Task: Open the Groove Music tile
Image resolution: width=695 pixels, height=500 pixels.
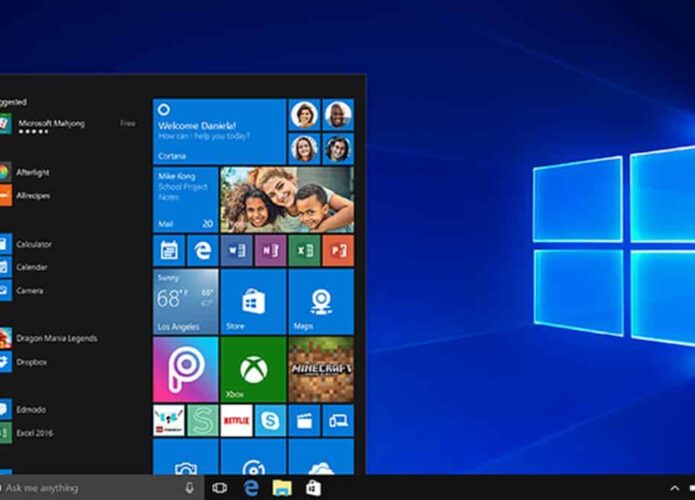Action: (x=253, y=457)
